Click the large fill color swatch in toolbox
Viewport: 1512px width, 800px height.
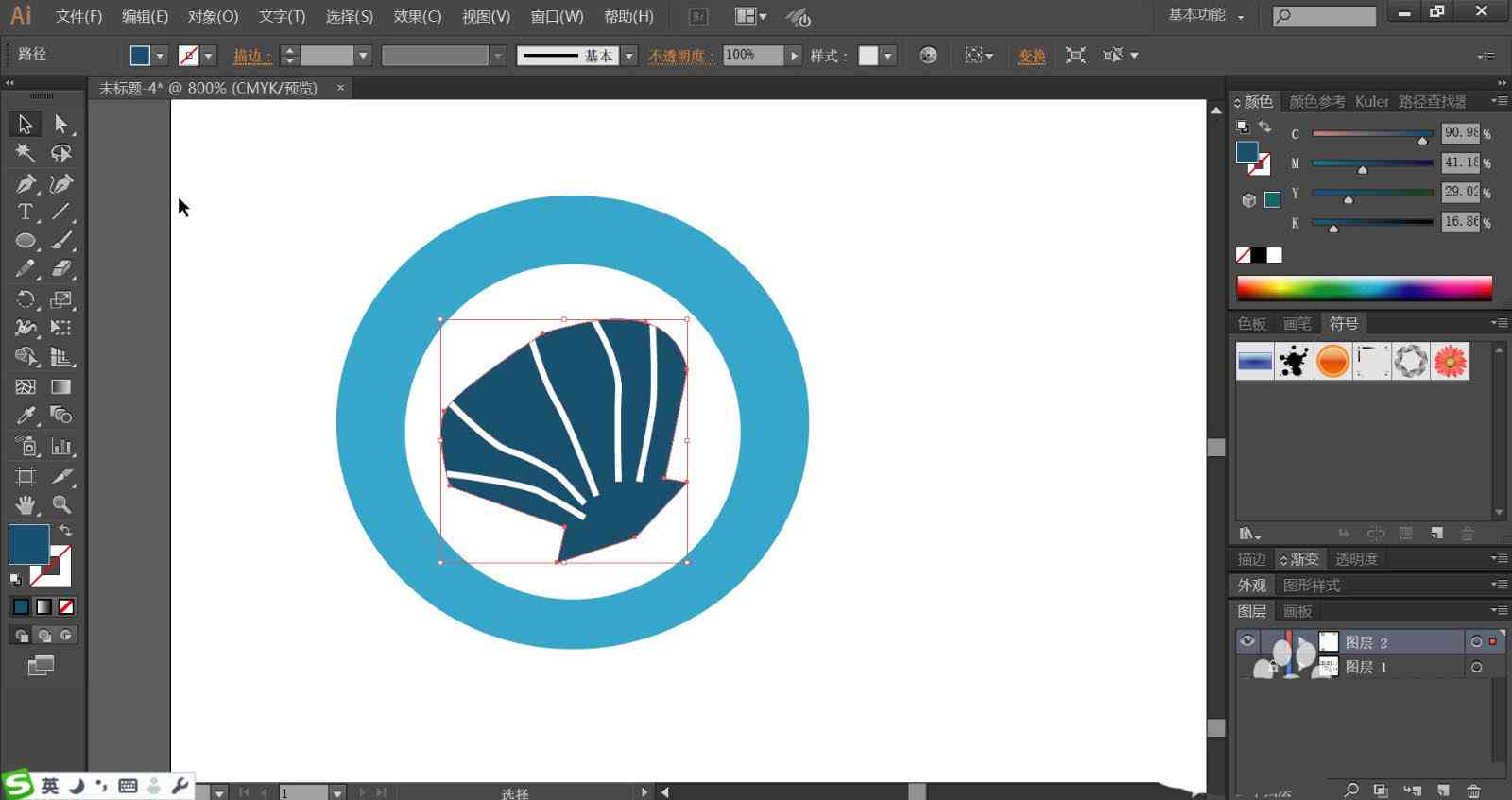[x=28, y=545]
